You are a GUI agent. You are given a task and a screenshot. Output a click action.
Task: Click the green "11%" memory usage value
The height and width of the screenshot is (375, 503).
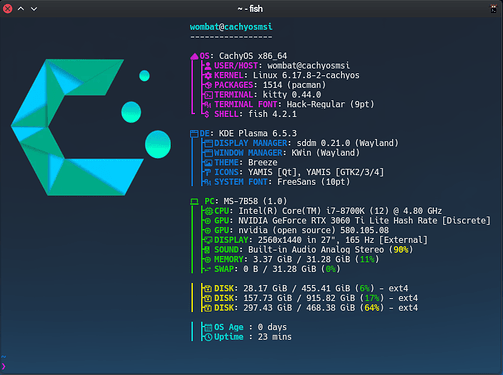[x=367, y=259]
